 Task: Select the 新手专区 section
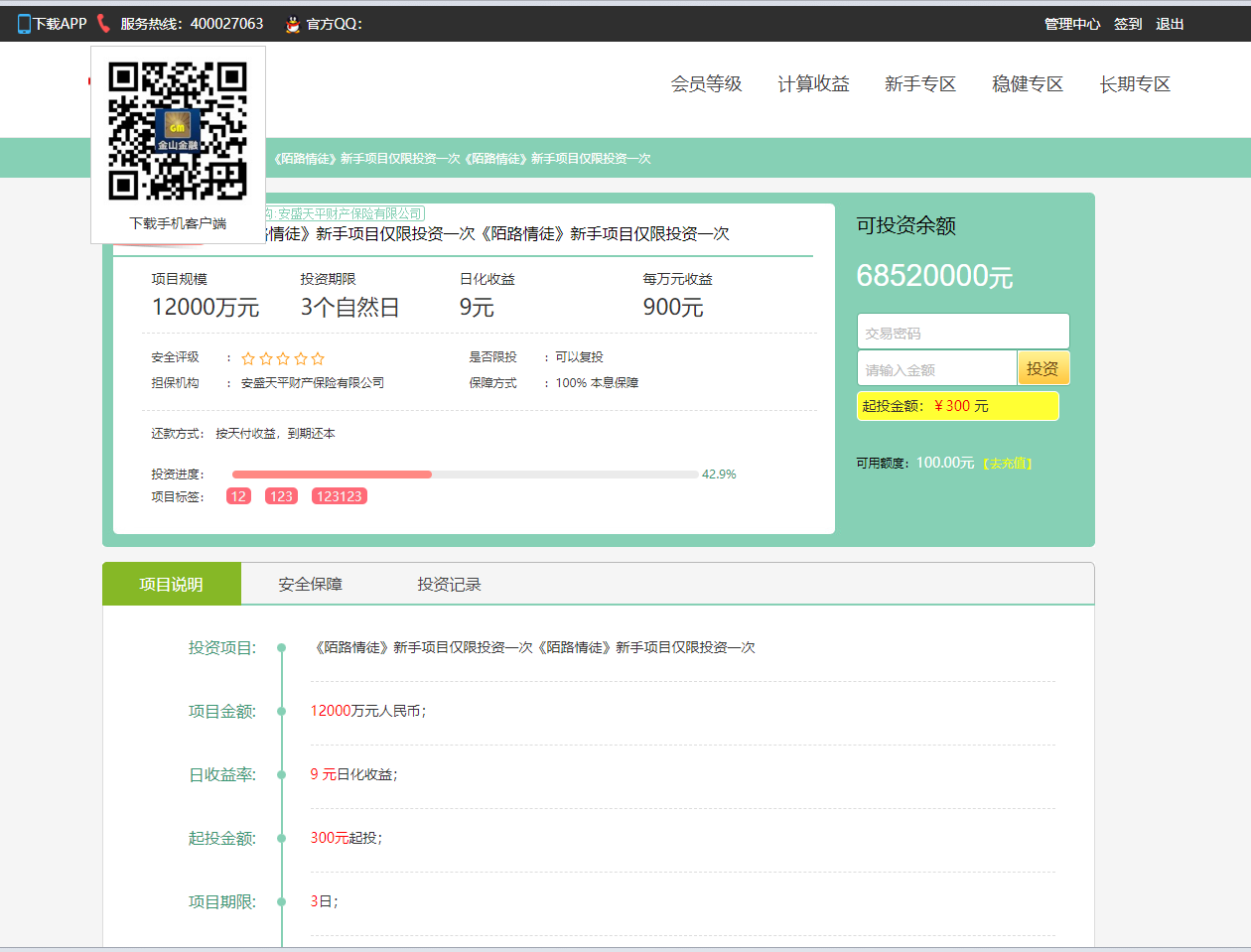[x=920, y=84]
